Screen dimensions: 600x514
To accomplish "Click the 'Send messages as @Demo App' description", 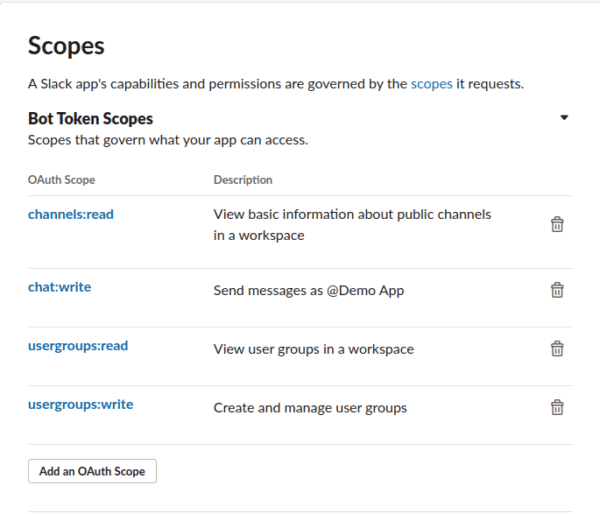I will pyautogui.click(x=309, y=292).
